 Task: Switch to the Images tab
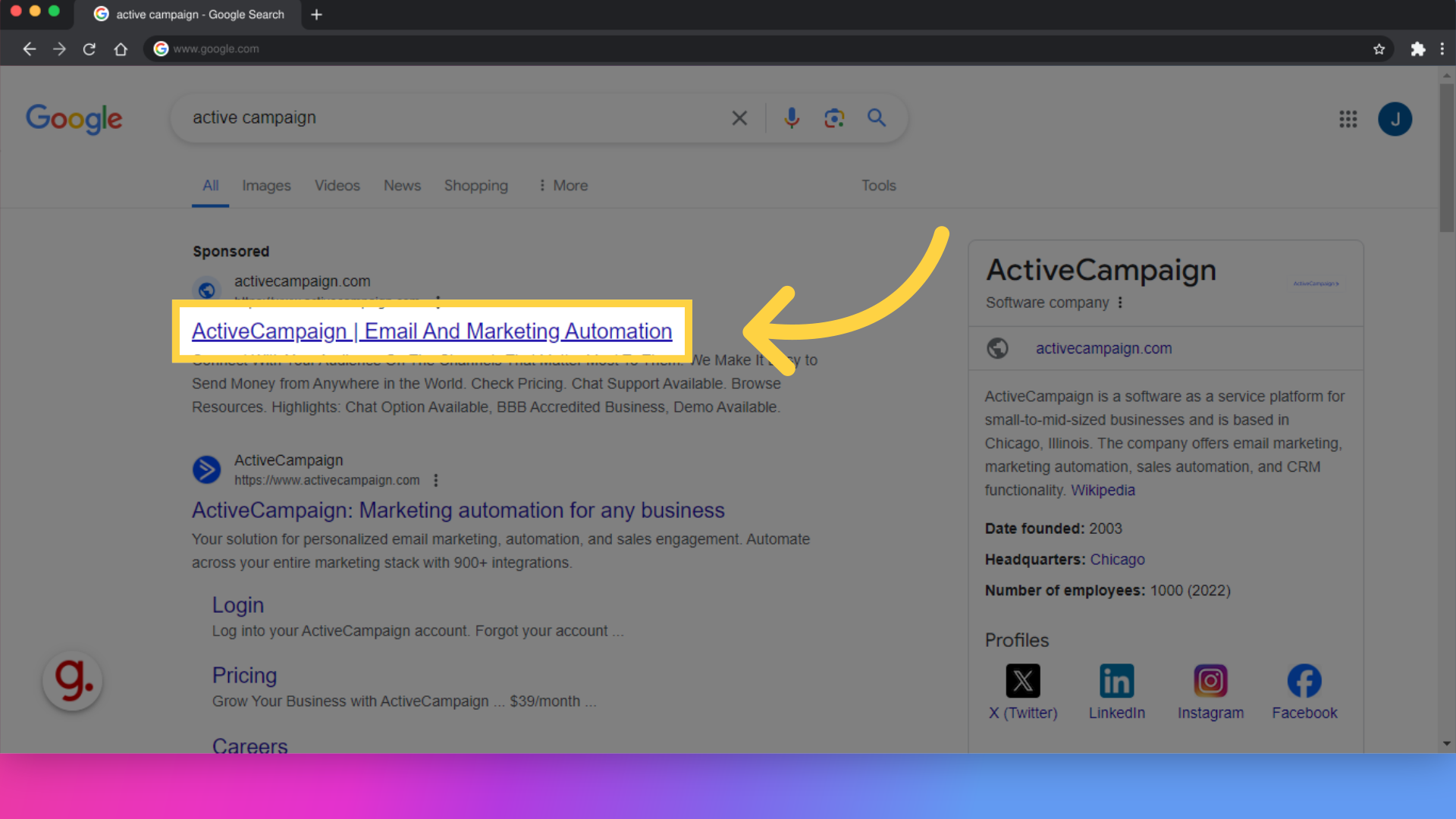pyautogui.click(x=266, y=186)
